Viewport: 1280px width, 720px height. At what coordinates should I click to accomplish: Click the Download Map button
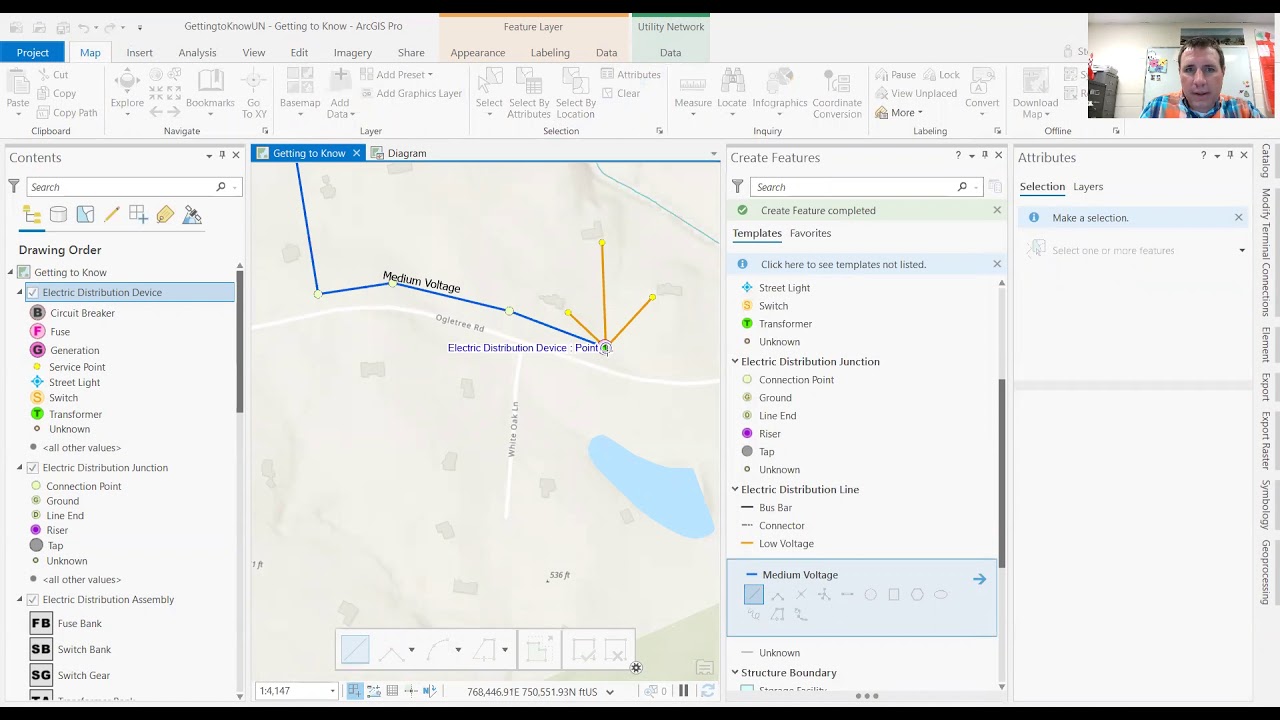coord(1035,92)
